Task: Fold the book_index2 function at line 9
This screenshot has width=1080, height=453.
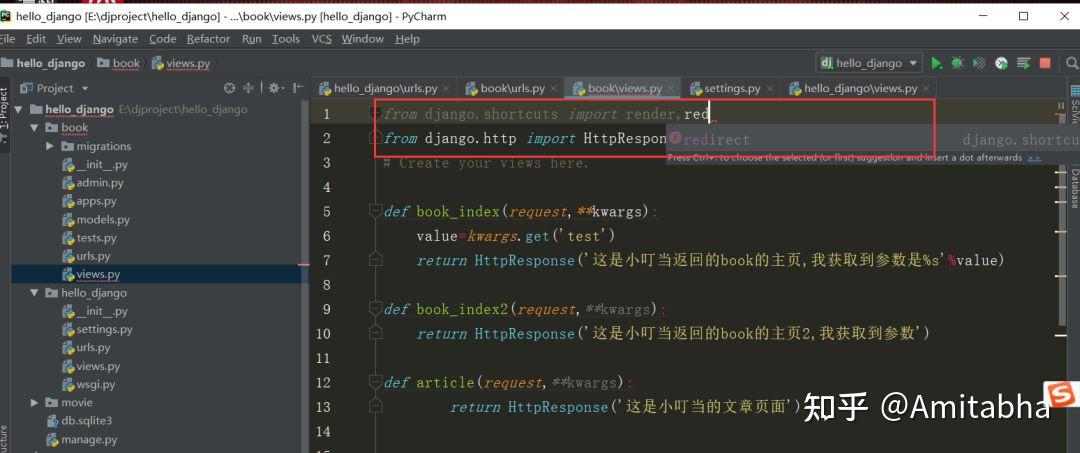Action: tap(375, 308)
